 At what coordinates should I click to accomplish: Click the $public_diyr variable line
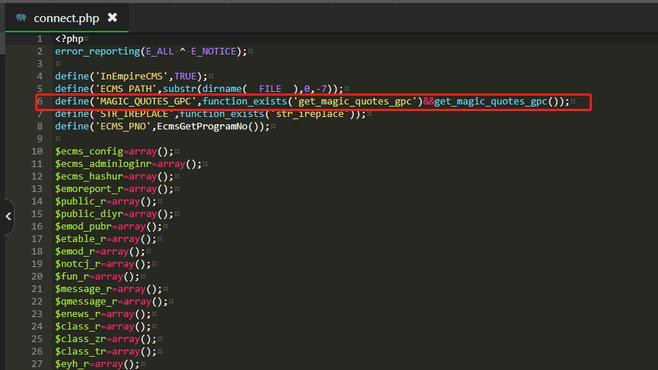pyautogui.click(x=114, y=214)
